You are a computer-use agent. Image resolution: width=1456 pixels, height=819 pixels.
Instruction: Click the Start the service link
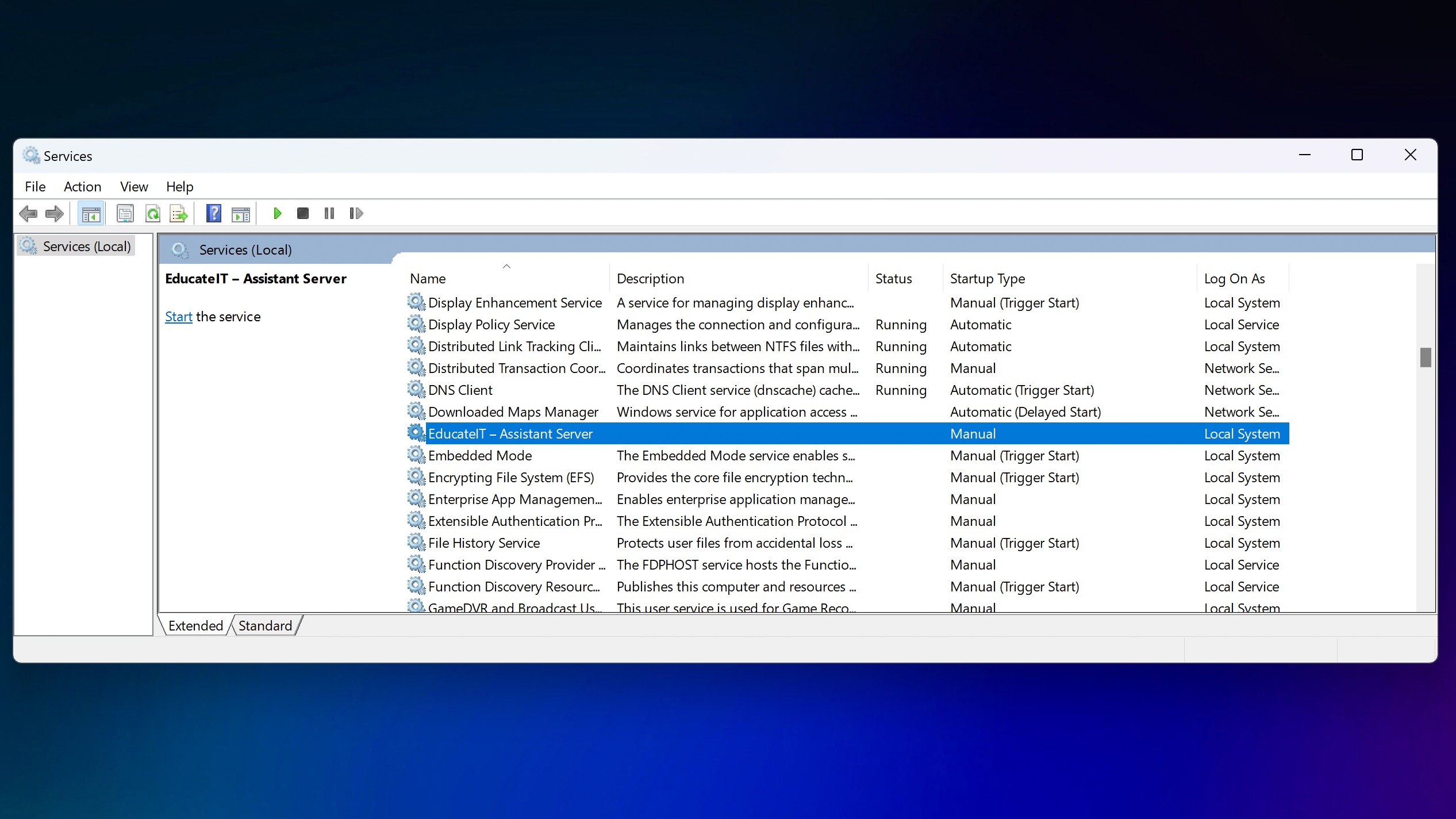[x=178, y=317]
